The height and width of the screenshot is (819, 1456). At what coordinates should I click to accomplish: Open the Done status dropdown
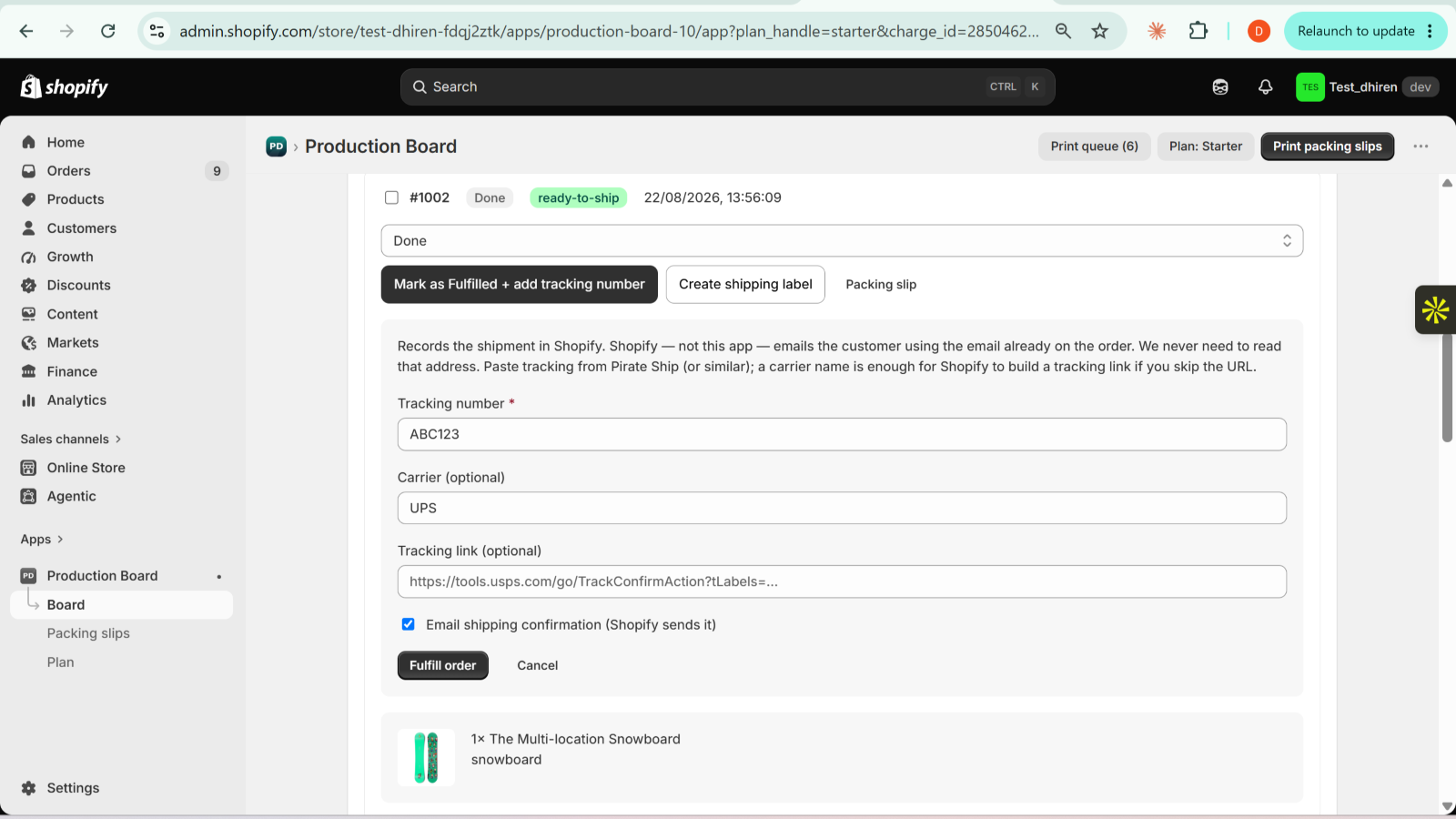842,241
